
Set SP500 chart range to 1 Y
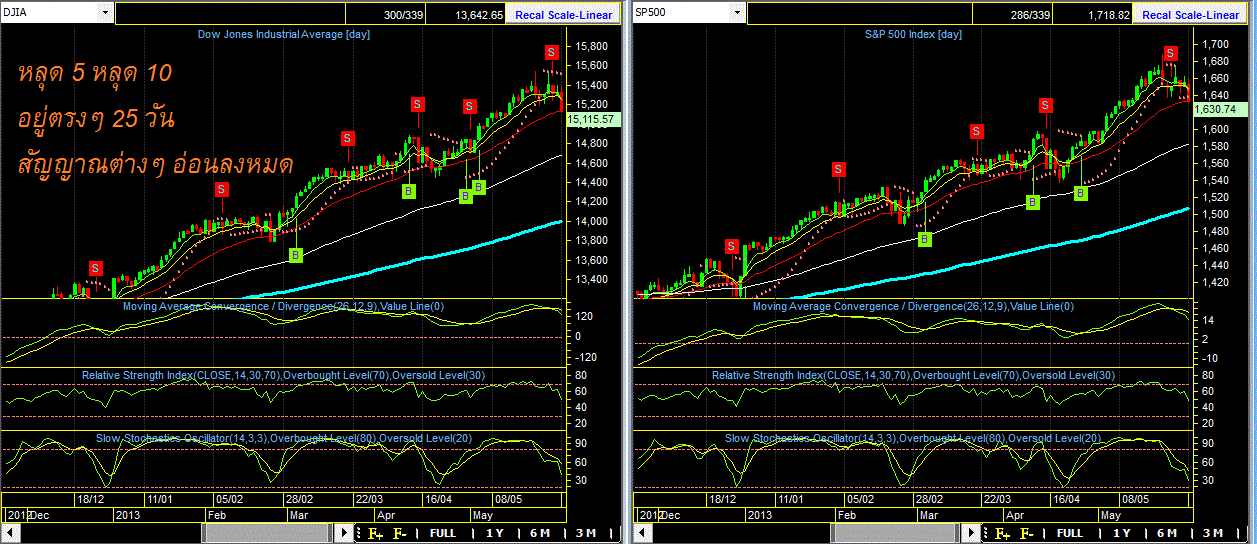tap(1122, 533)
